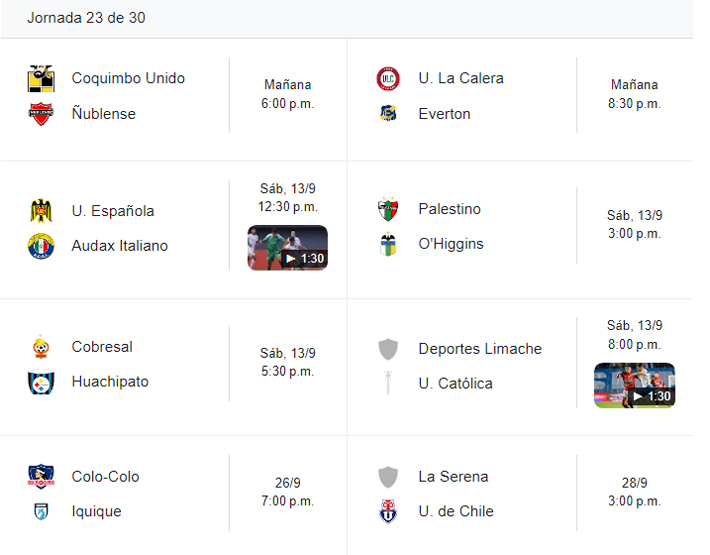The image size is (710, 555).
Task: Click the Huachipato team crest
Action: (x=41, y=382)
